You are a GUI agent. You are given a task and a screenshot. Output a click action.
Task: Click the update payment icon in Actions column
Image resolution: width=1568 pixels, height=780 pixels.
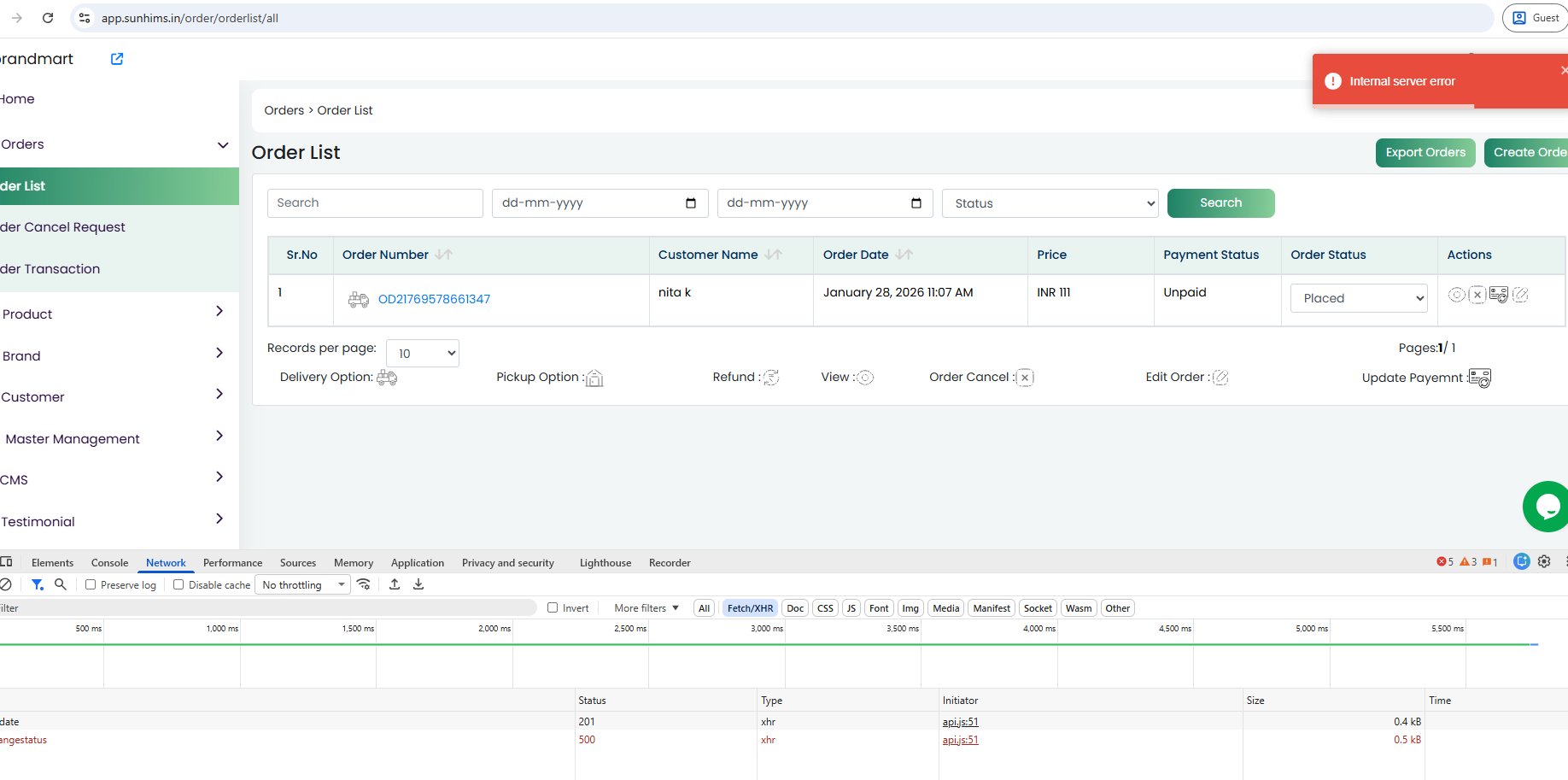point(1499,295)
